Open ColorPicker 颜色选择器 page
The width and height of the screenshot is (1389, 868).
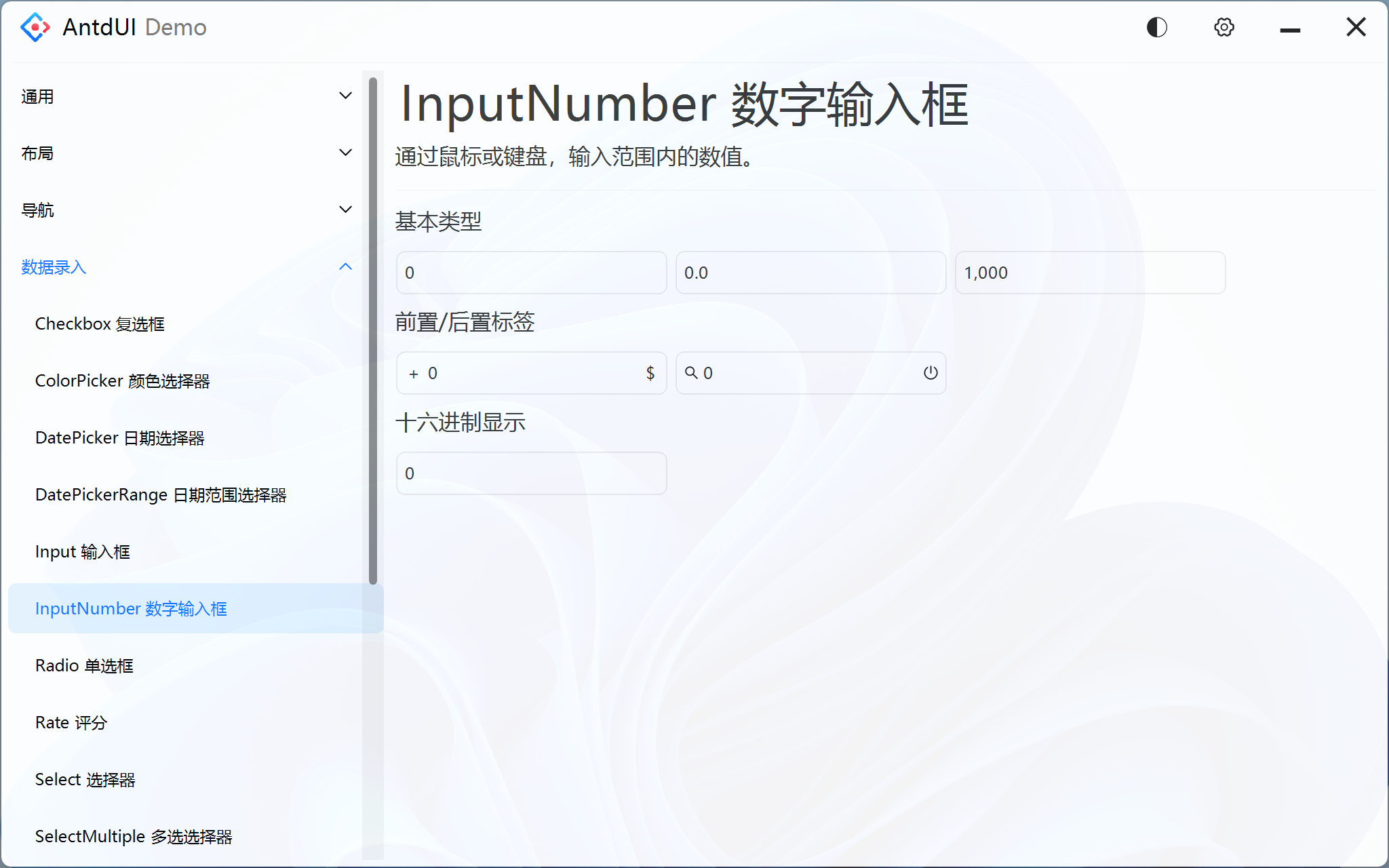(x=123, y=380)
